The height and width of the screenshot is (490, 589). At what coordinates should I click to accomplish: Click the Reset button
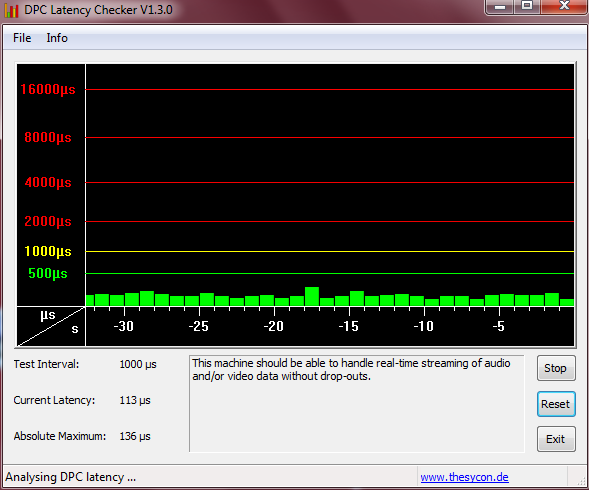[x=556, y=404]
